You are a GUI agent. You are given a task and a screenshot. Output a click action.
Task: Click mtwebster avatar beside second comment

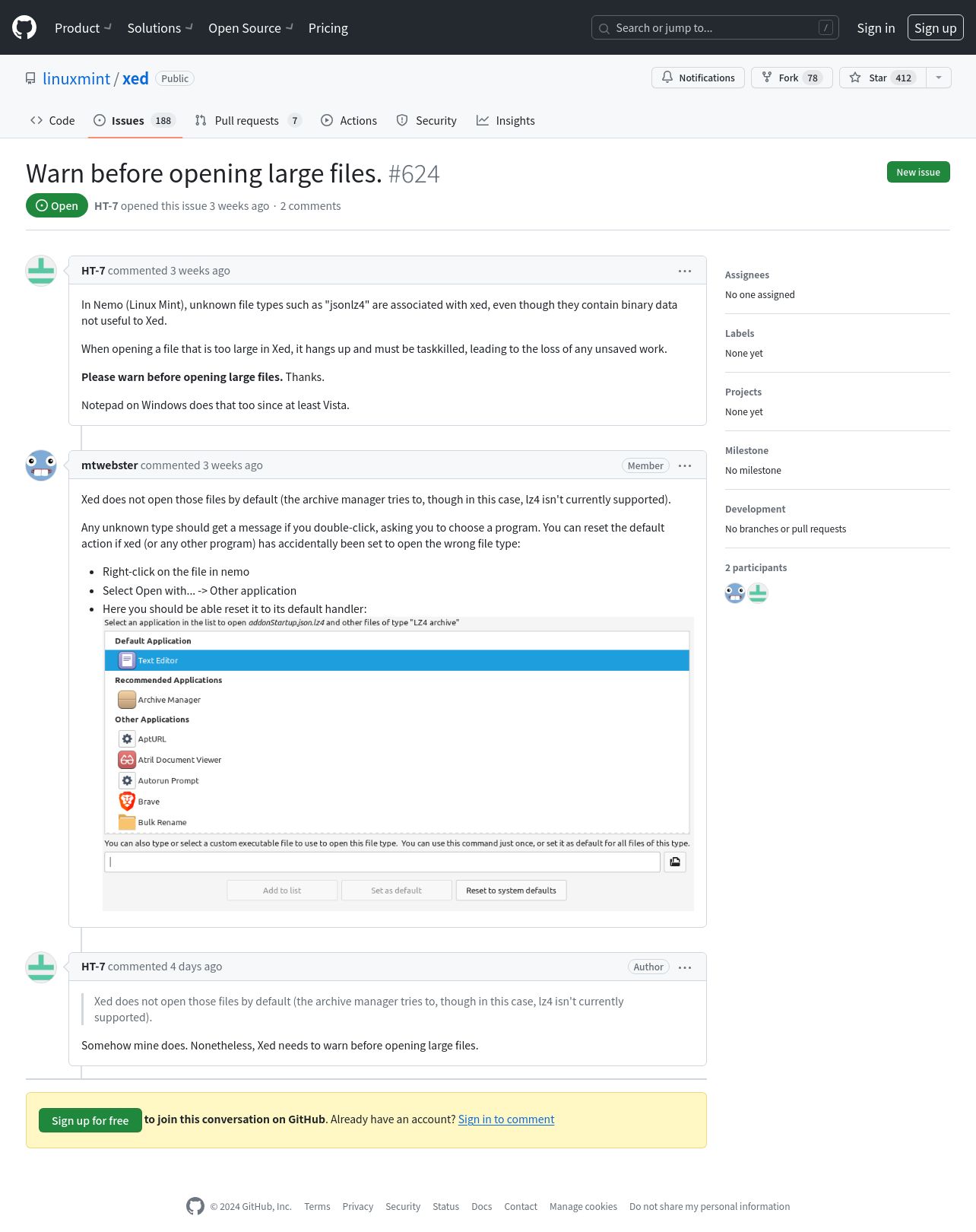[x=41, y=465]
